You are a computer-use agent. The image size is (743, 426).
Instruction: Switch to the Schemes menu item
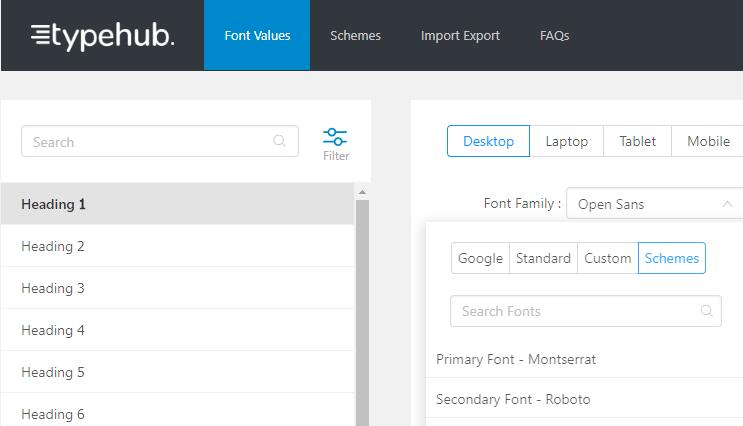(355, 36)
